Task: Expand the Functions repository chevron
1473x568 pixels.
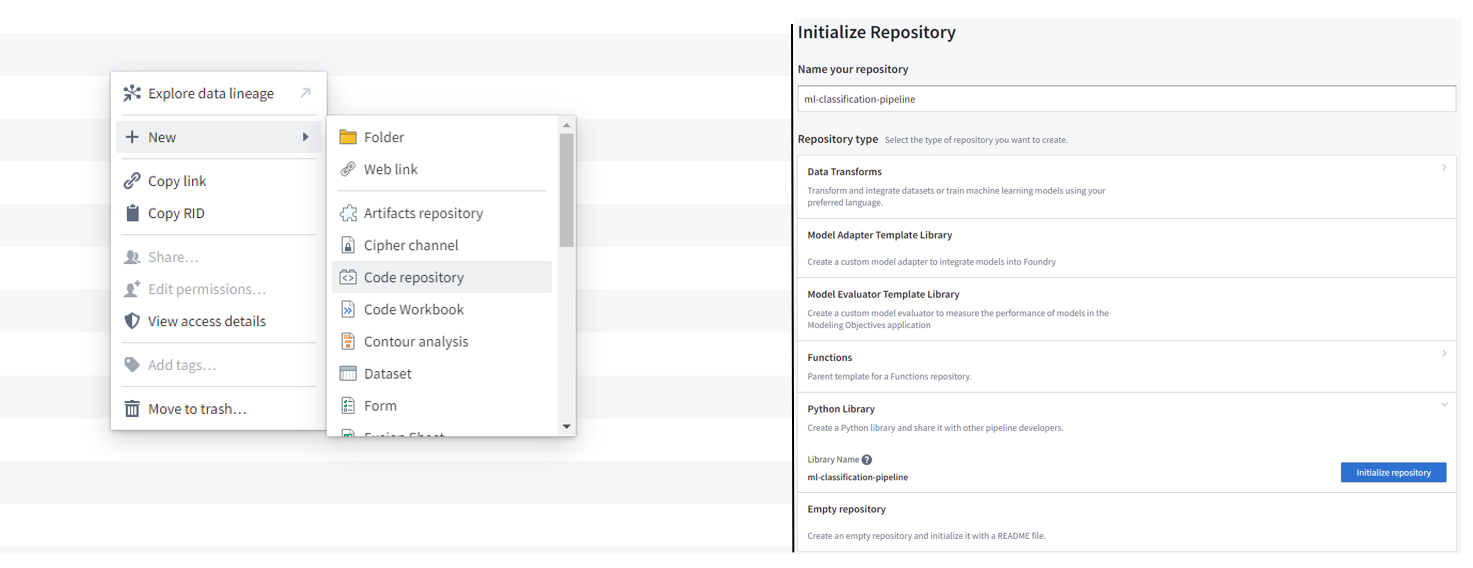Action: pyautogui.click(x=1444, y=353)
